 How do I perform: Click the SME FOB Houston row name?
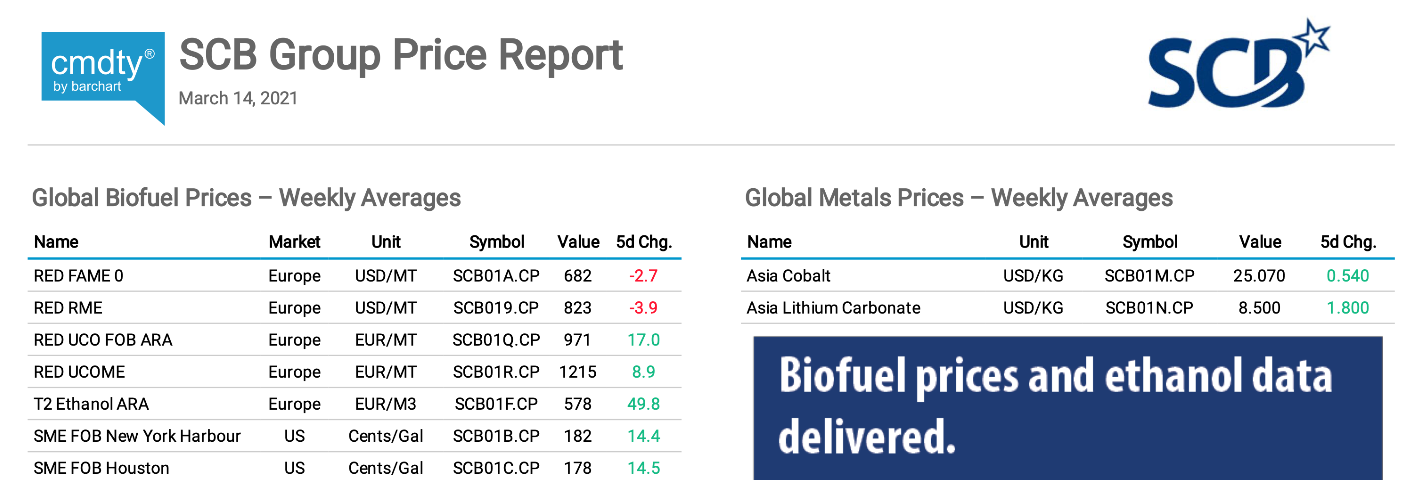pyautogui.click(x=102, y=468)
